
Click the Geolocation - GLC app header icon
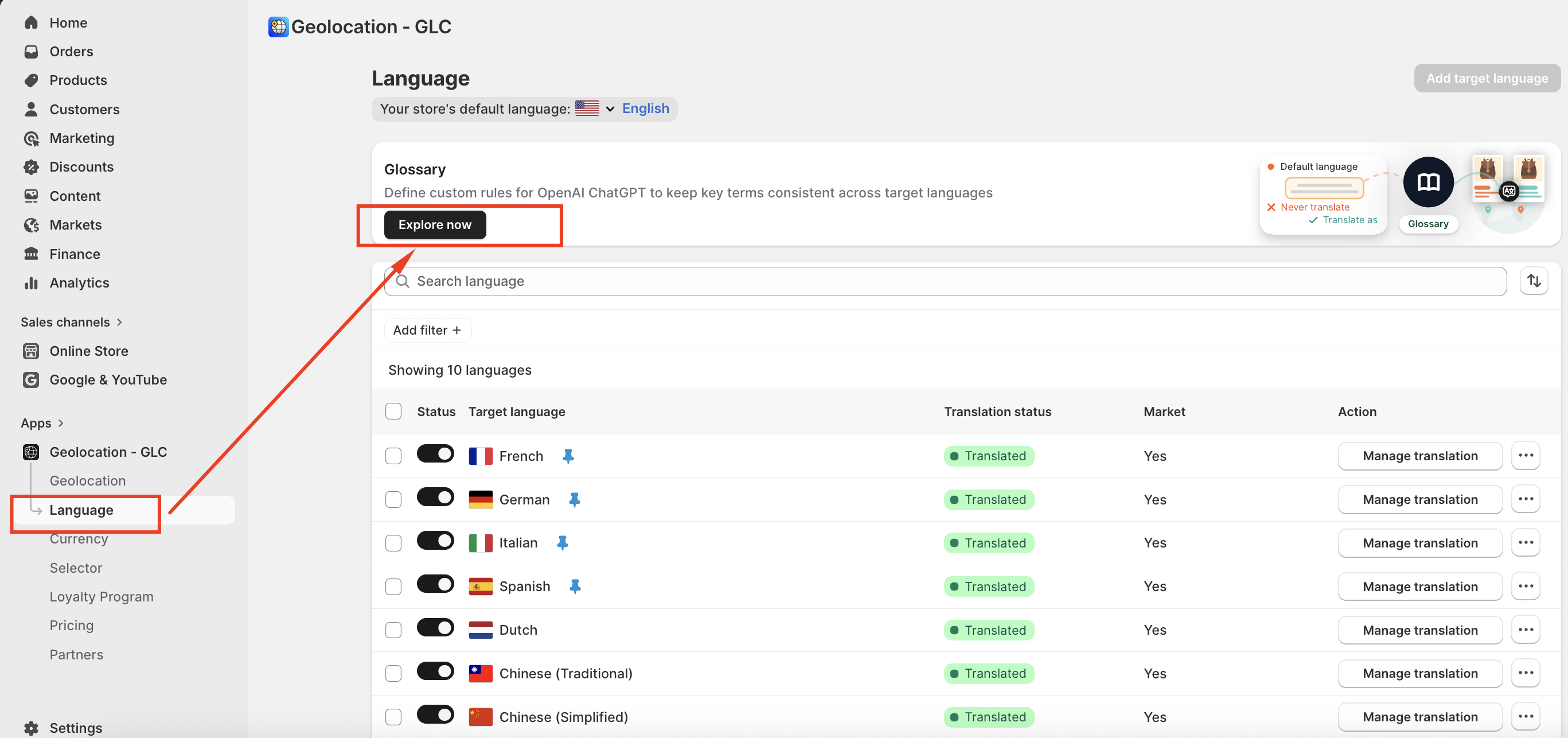(x=278, y=27)
